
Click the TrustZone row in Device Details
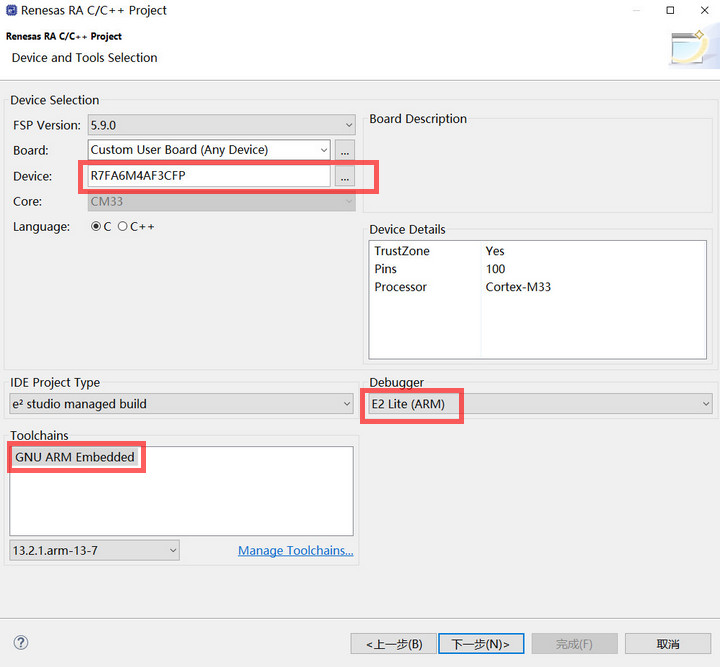click(537, 251)
